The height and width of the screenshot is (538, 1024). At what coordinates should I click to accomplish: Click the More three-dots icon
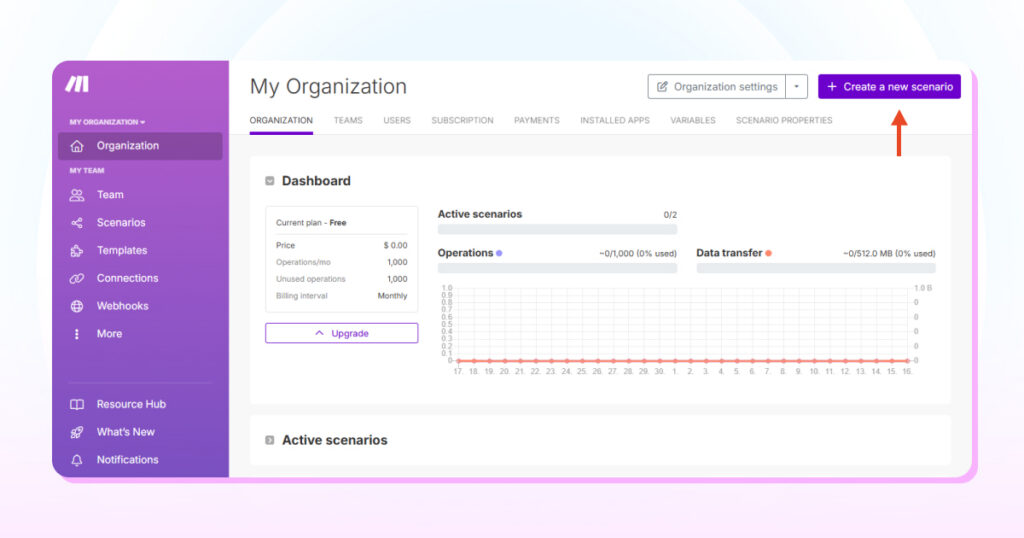coord(77,334)
